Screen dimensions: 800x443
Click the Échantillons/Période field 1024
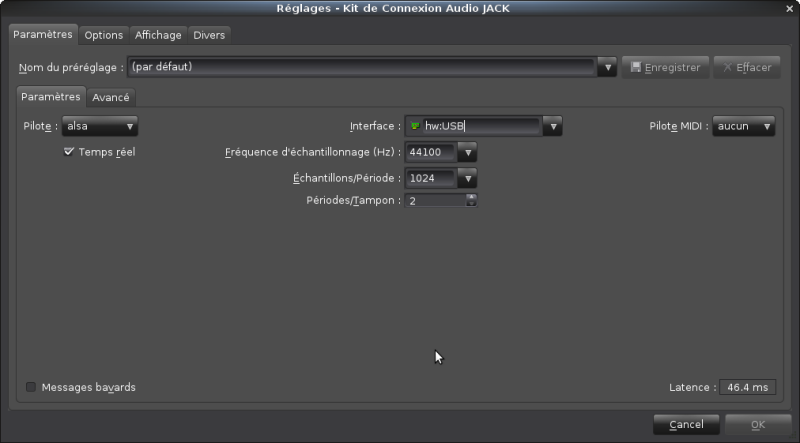tap(431, 178)
